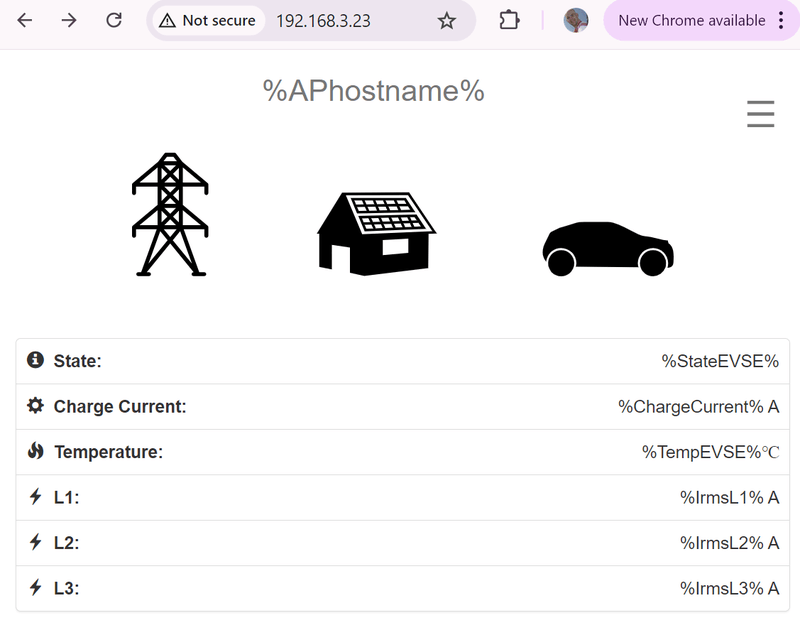Click the electric car icon
Screen dimensions: 800x630
click(x=607, y=248)
